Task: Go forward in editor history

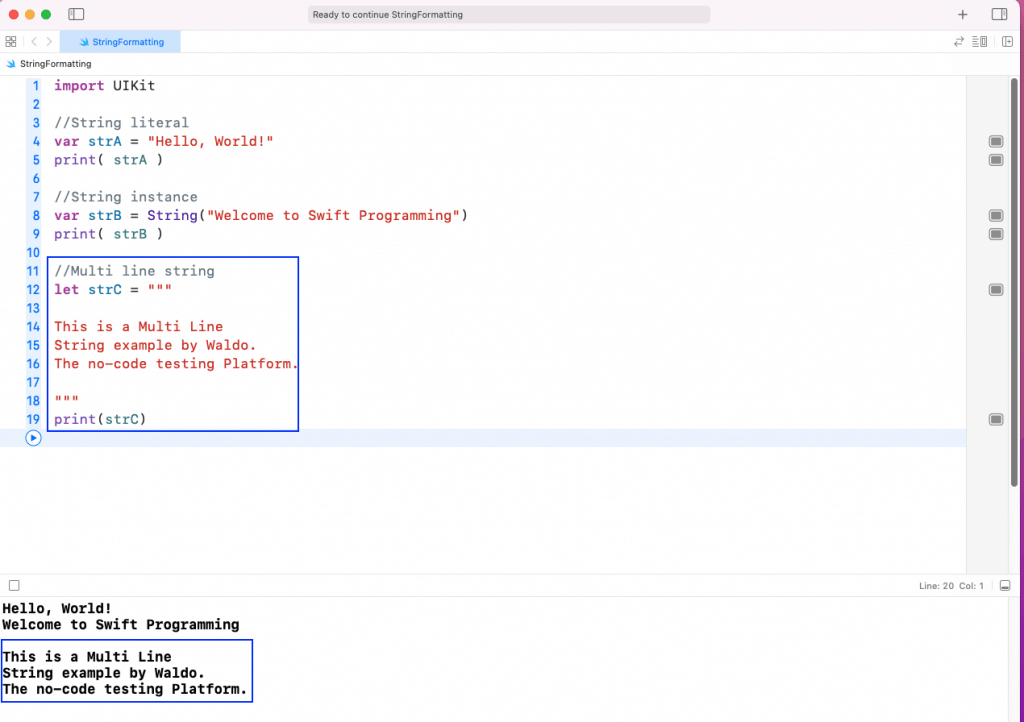Action: (x=49, y=42)
